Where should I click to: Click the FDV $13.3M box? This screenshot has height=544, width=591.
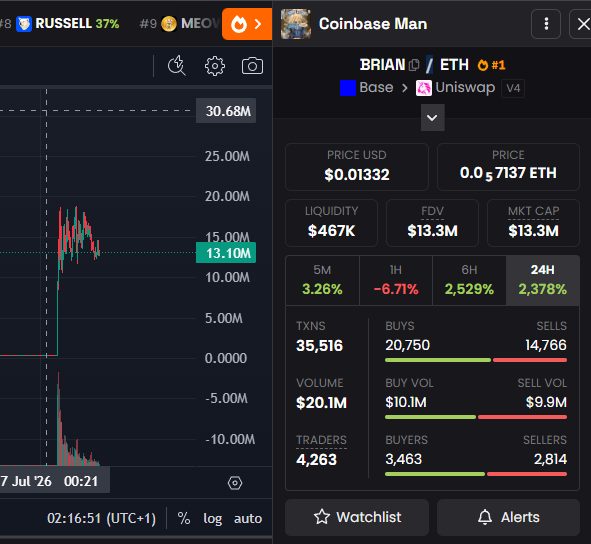pyautogui.click(x=432, y=223)
